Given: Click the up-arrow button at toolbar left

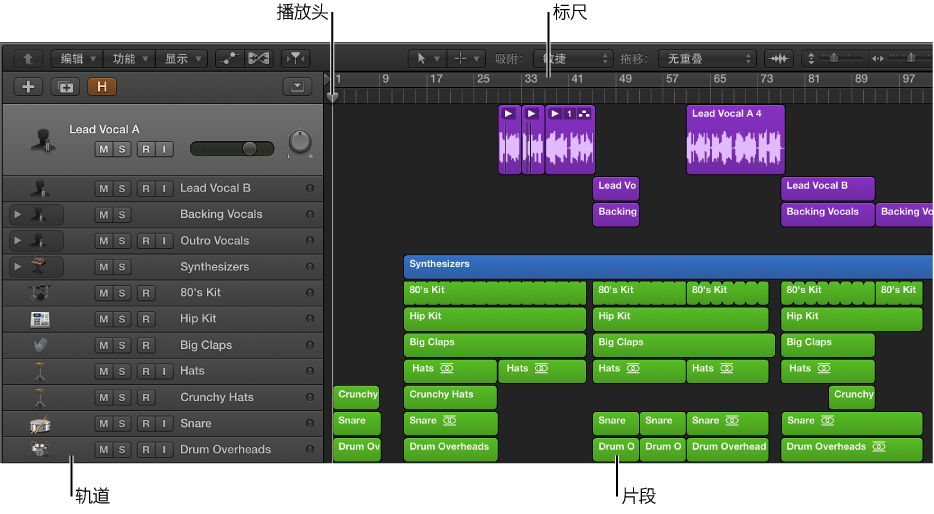Looking at the screenshot, I should 28,59.
